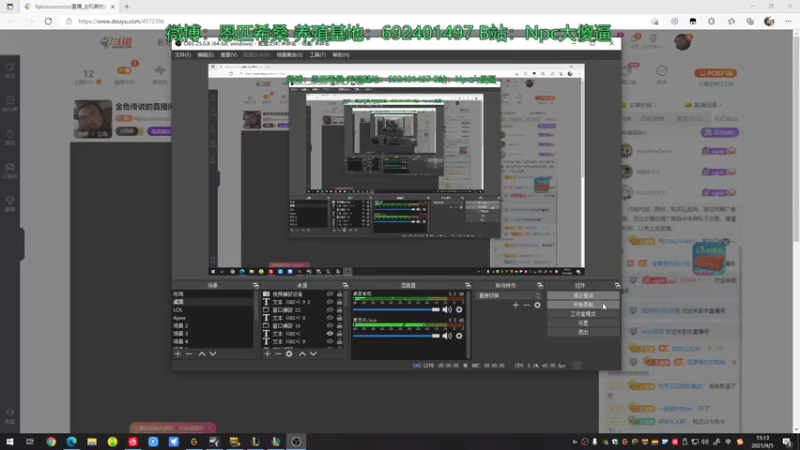Select the 场景 2 scene
The image size is (800, 450).
213,326
